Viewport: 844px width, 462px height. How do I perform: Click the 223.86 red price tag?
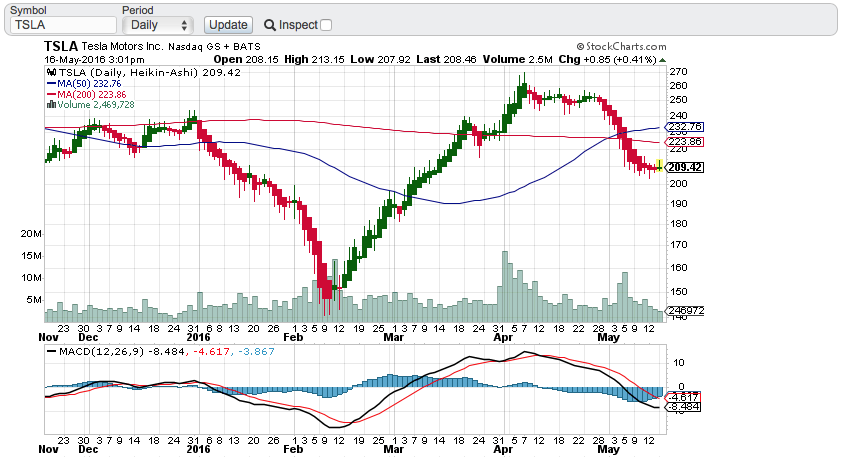click(684, 142)
